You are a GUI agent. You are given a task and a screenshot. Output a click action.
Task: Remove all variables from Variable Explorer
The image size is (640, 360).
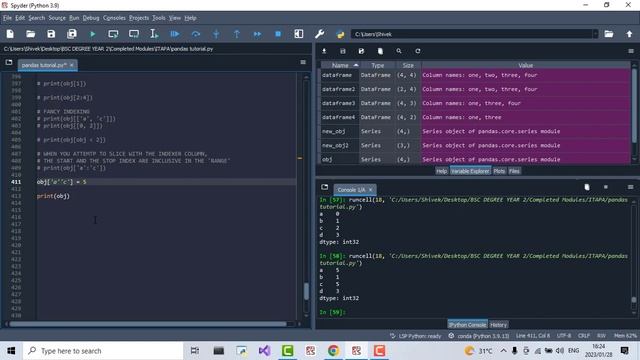click(380, 51)
